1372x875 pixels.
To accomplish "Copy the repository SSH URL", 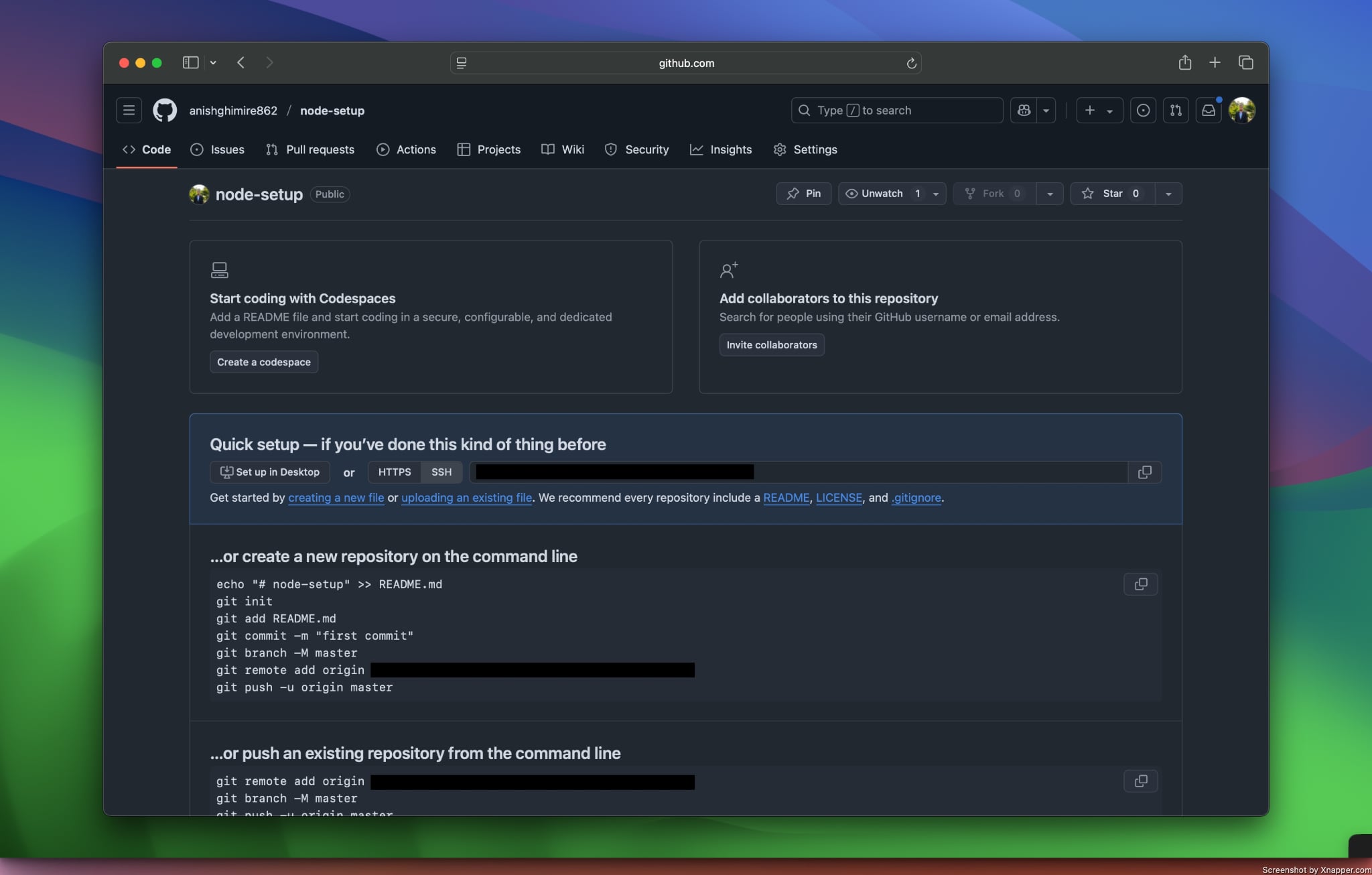I will pyautogui.click(x=1145, y=472).
